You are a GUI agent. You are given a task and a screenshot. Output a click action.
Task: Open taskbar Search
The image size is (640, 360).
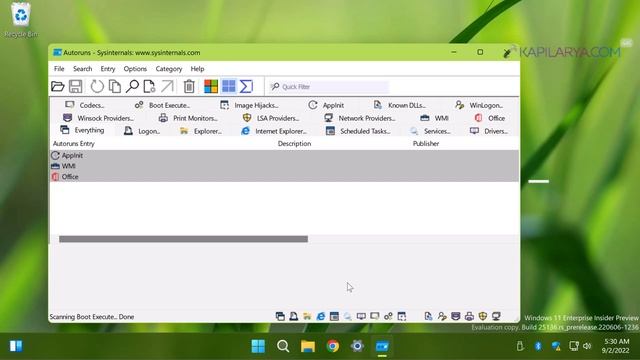point(283,346)
